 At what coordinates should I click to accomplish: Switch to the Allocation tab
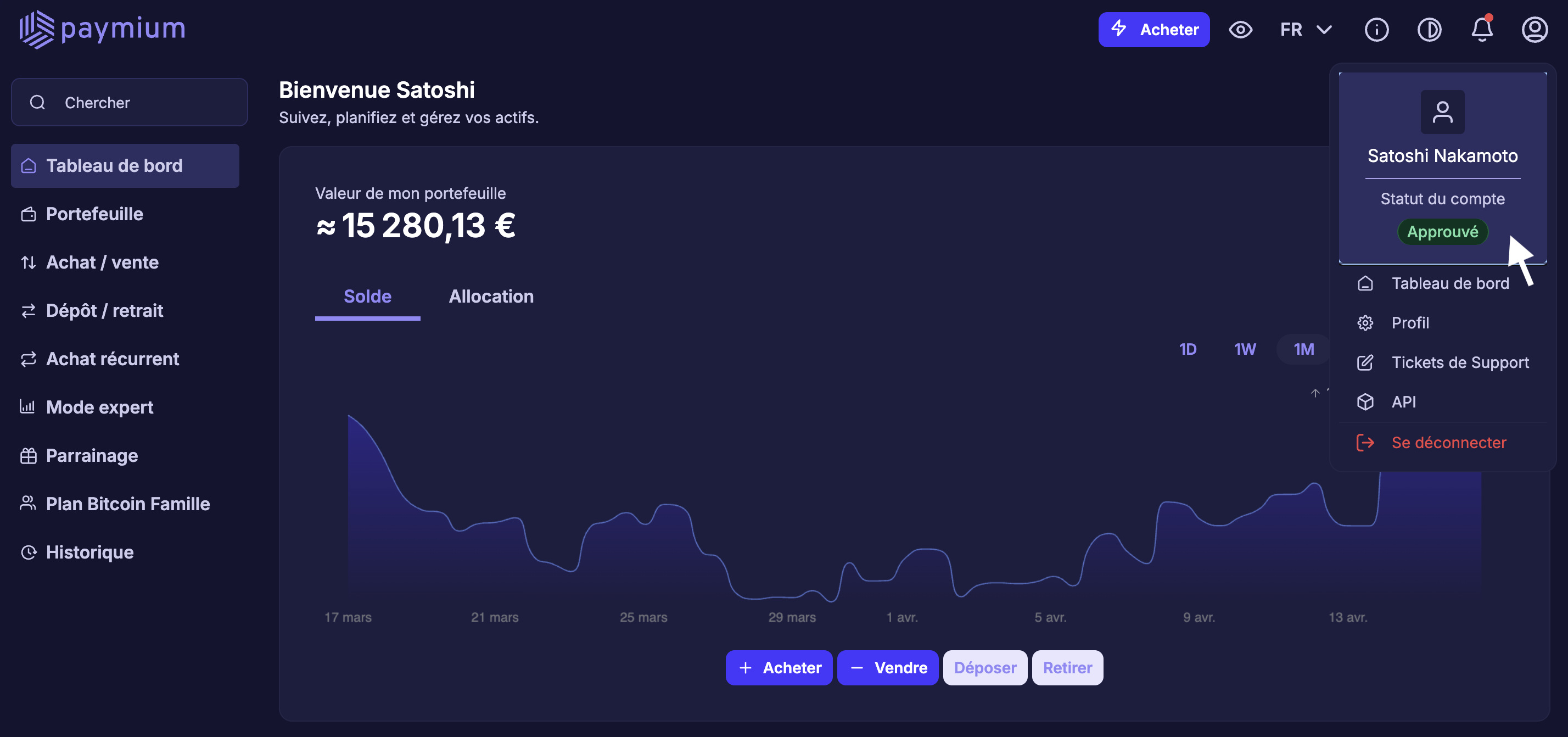[x=491, y=297]
